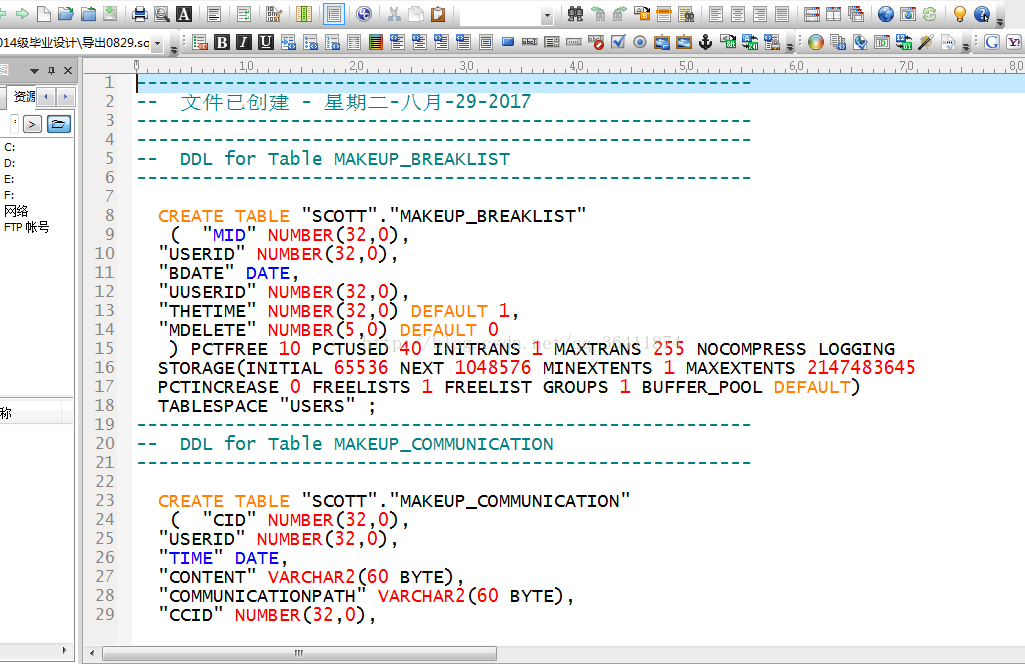Open the empty find combo box dropdown arrow

coord(547,15)
